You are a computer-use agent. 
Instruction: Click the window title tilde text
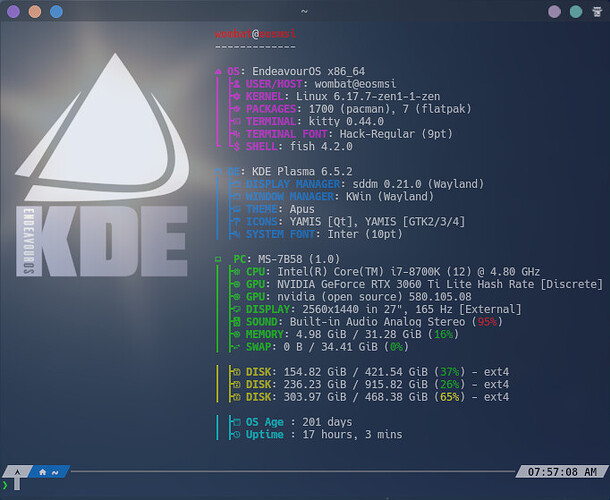coord(304,12)
